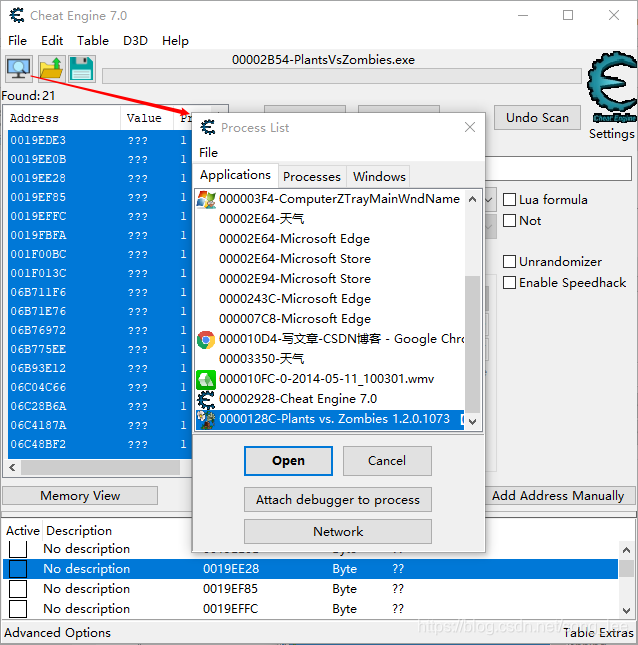Screen dimensions: 638x645
Task: Select 00003350-天气 process entry
Action: click(x=330, y=359)
